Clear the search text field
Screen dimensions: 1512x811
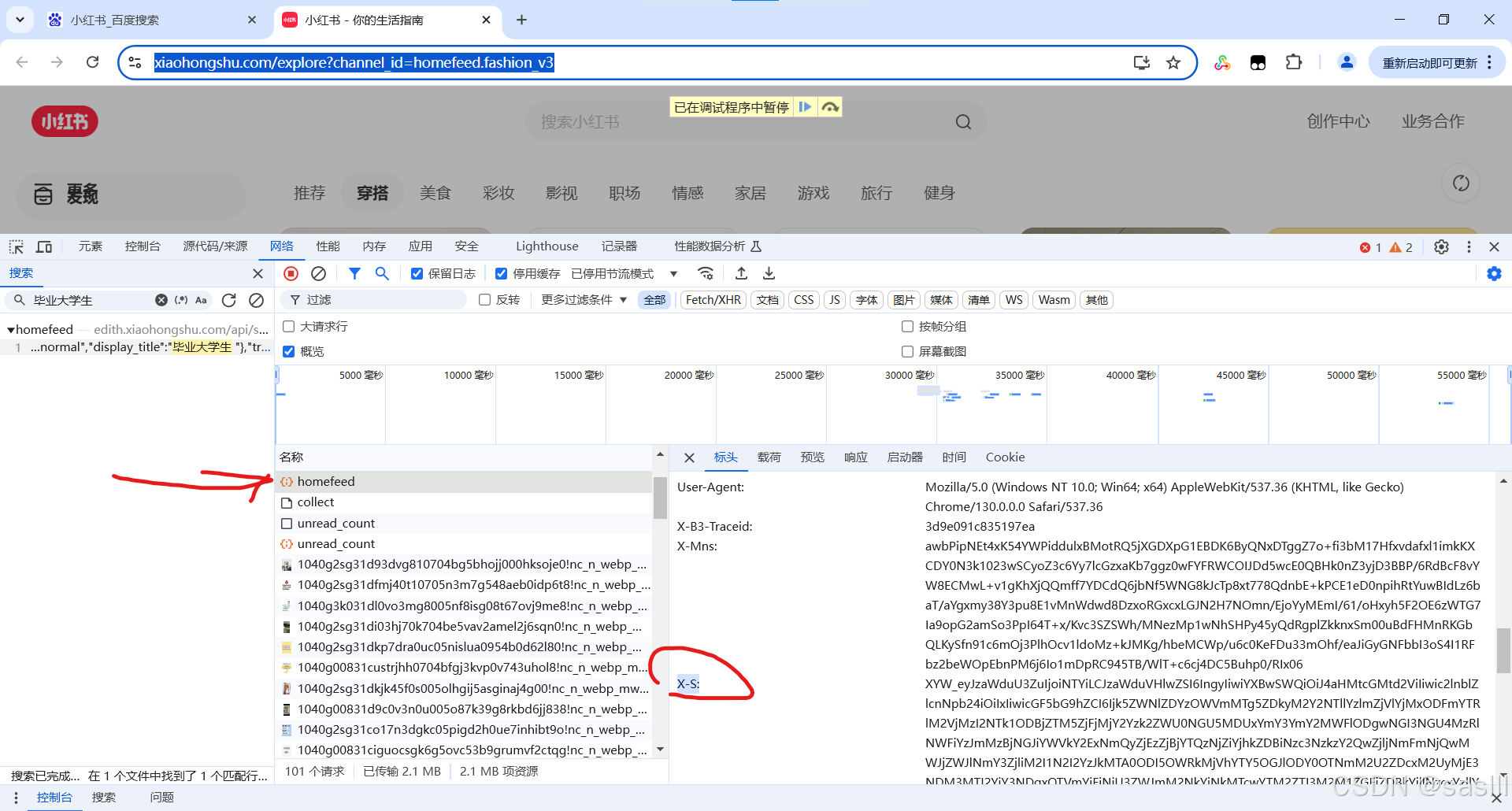(161, 300)
